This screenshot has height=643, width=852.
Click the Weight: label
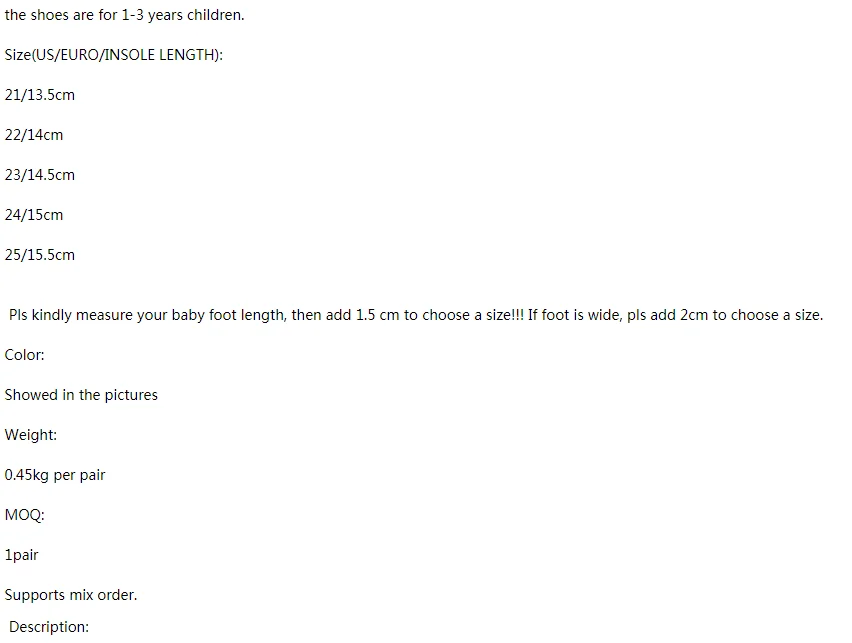[x=30, y=435]
